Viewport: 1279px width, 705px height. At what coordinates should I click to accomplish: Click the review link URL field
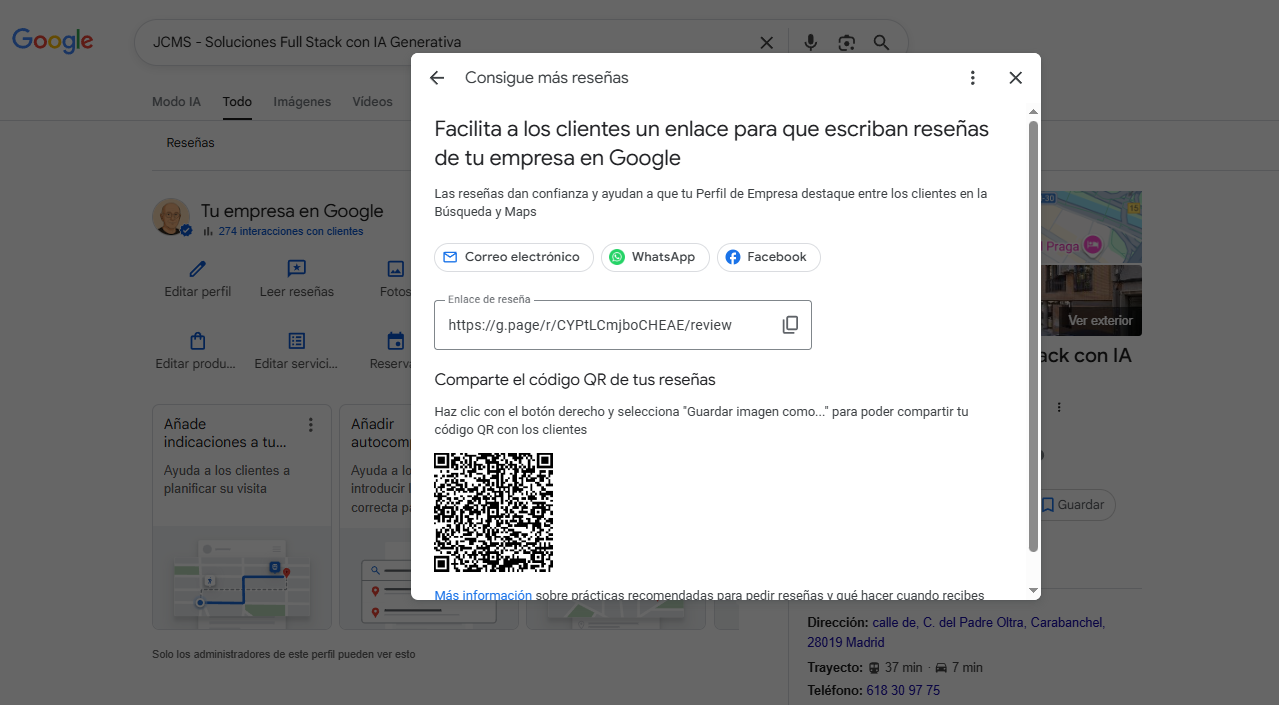click(600, 325)
